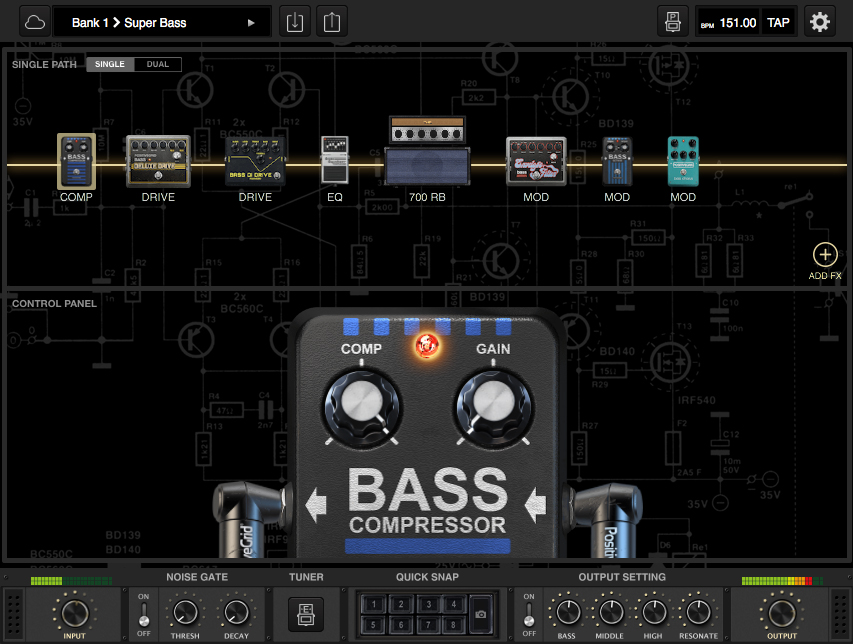Viewport: 853px width, 644px height.
Task: Adjust the GAIN knob on the Bass Compressor
Action: 492,408
